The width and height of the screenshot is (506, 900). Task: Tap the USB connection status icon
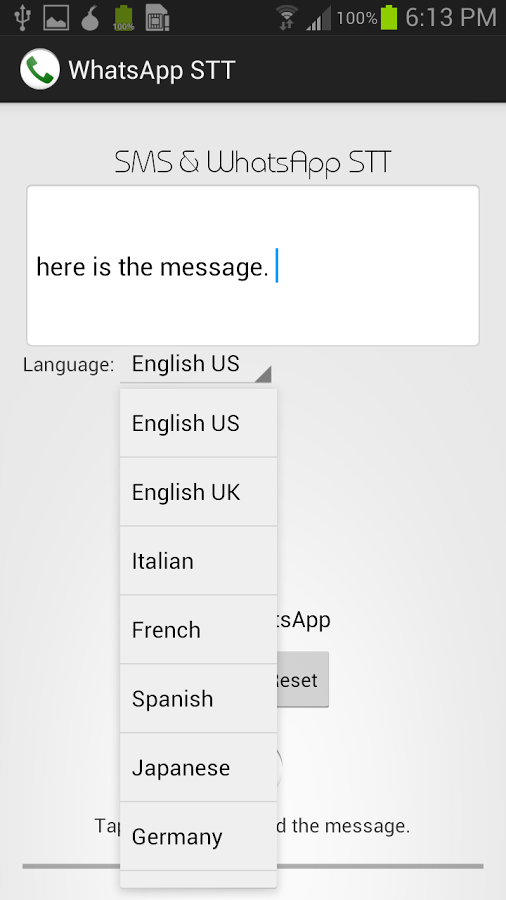[22, 17]
